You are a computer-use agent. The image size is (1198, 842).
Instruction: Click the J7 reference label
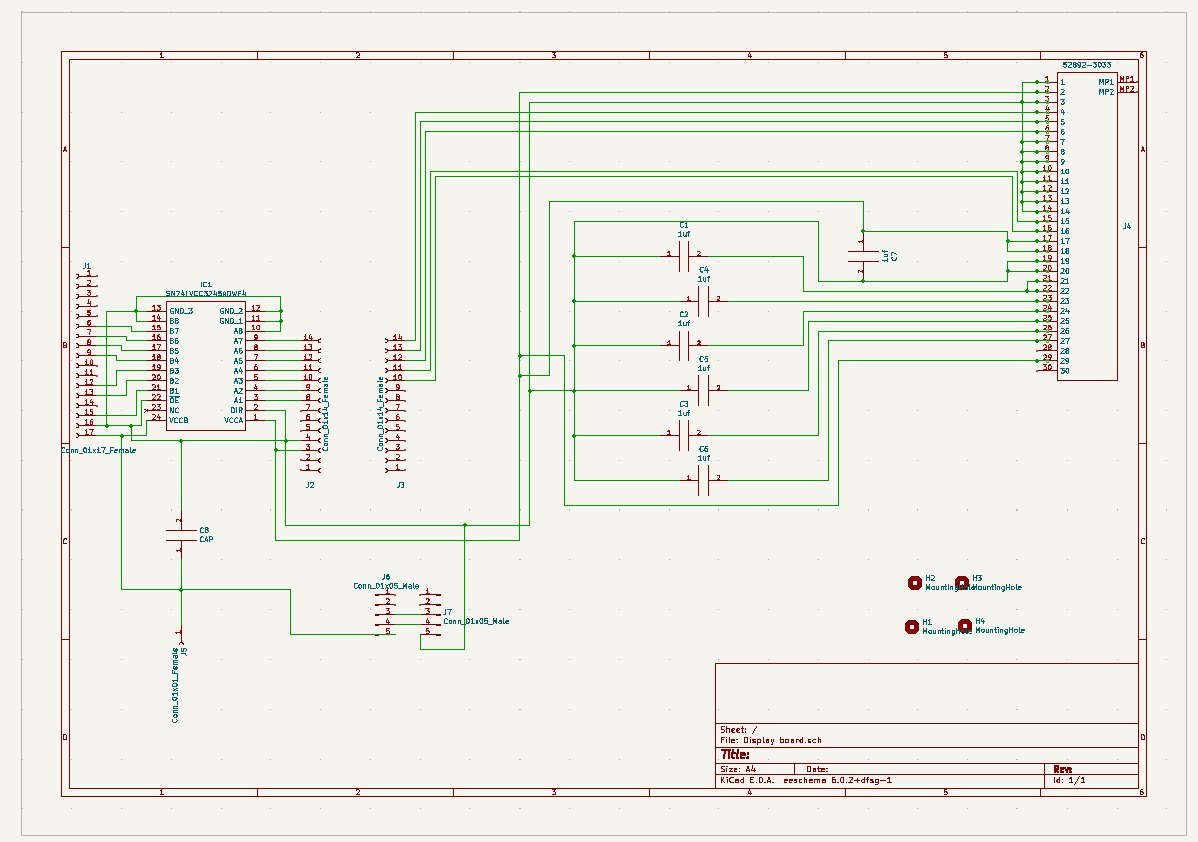click(448, 612)
